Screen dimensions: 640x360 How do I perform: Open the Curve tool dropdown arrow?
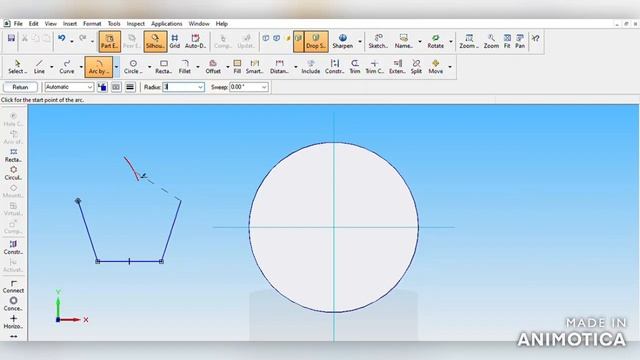(x=81, y=67)
